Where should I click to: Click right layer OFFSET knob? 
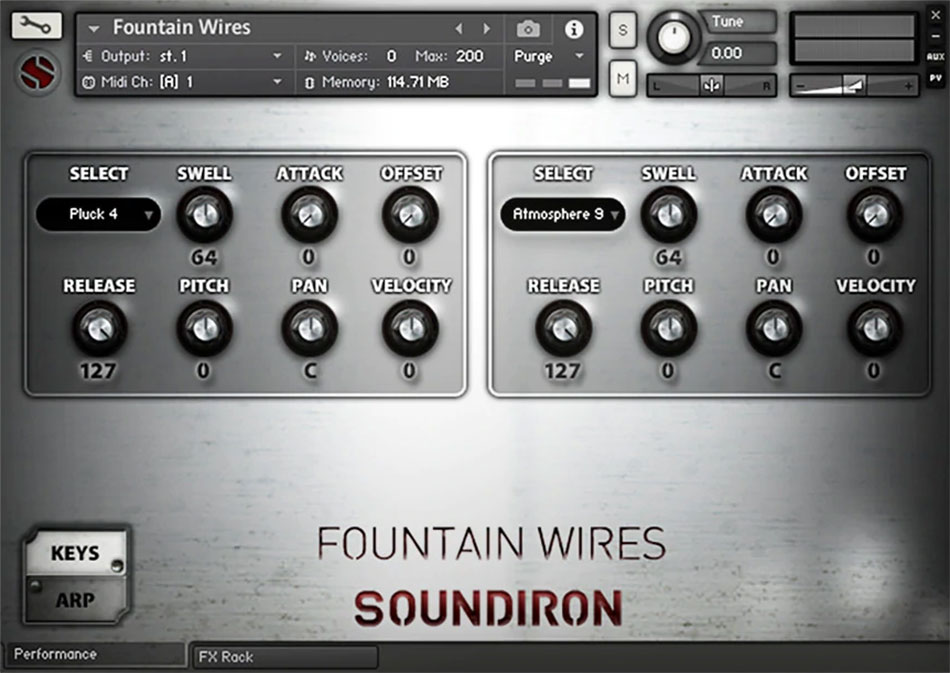tap(875, 214)
